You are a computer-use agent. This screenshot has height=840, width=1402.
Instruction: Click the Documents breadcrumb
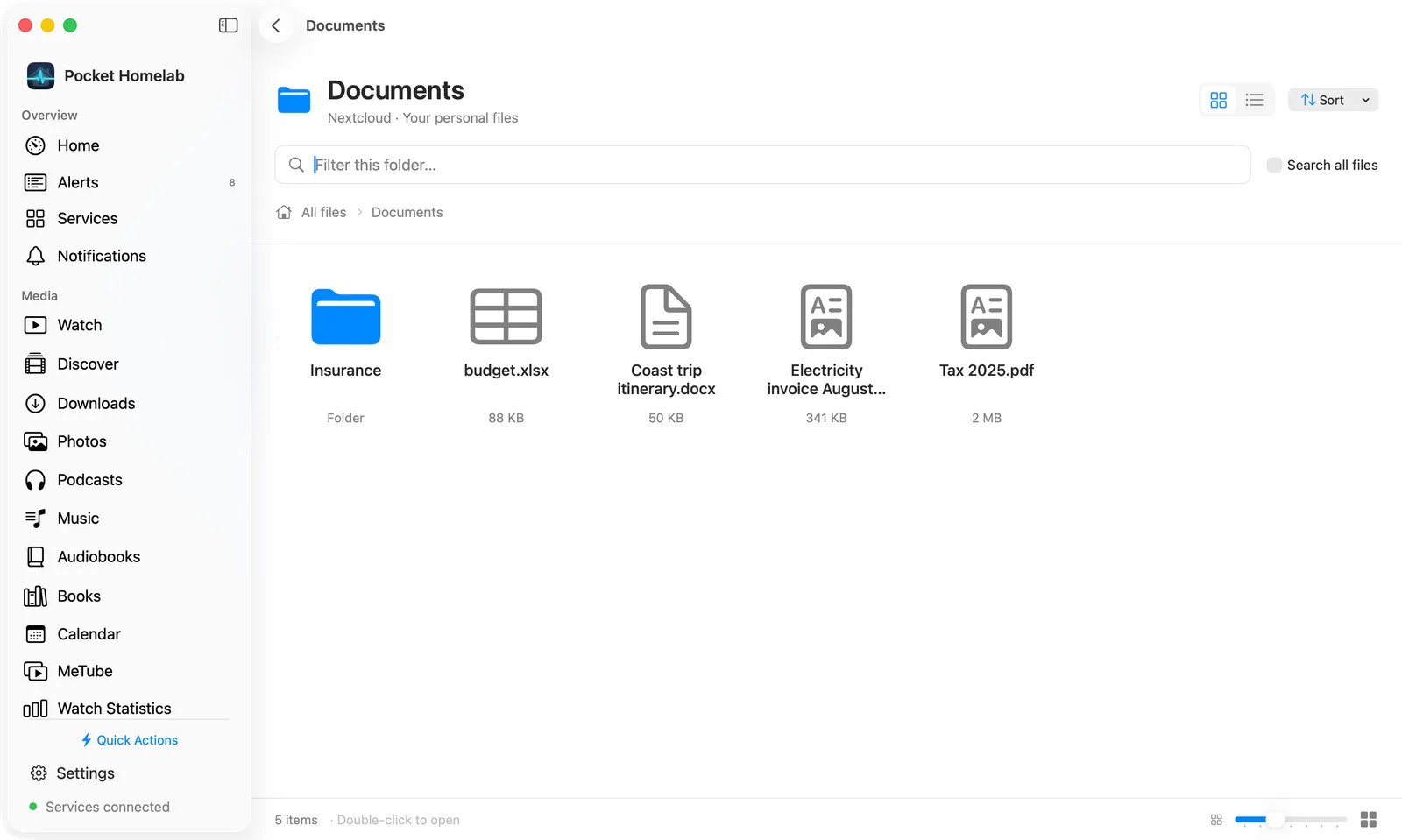pos(407,212)
